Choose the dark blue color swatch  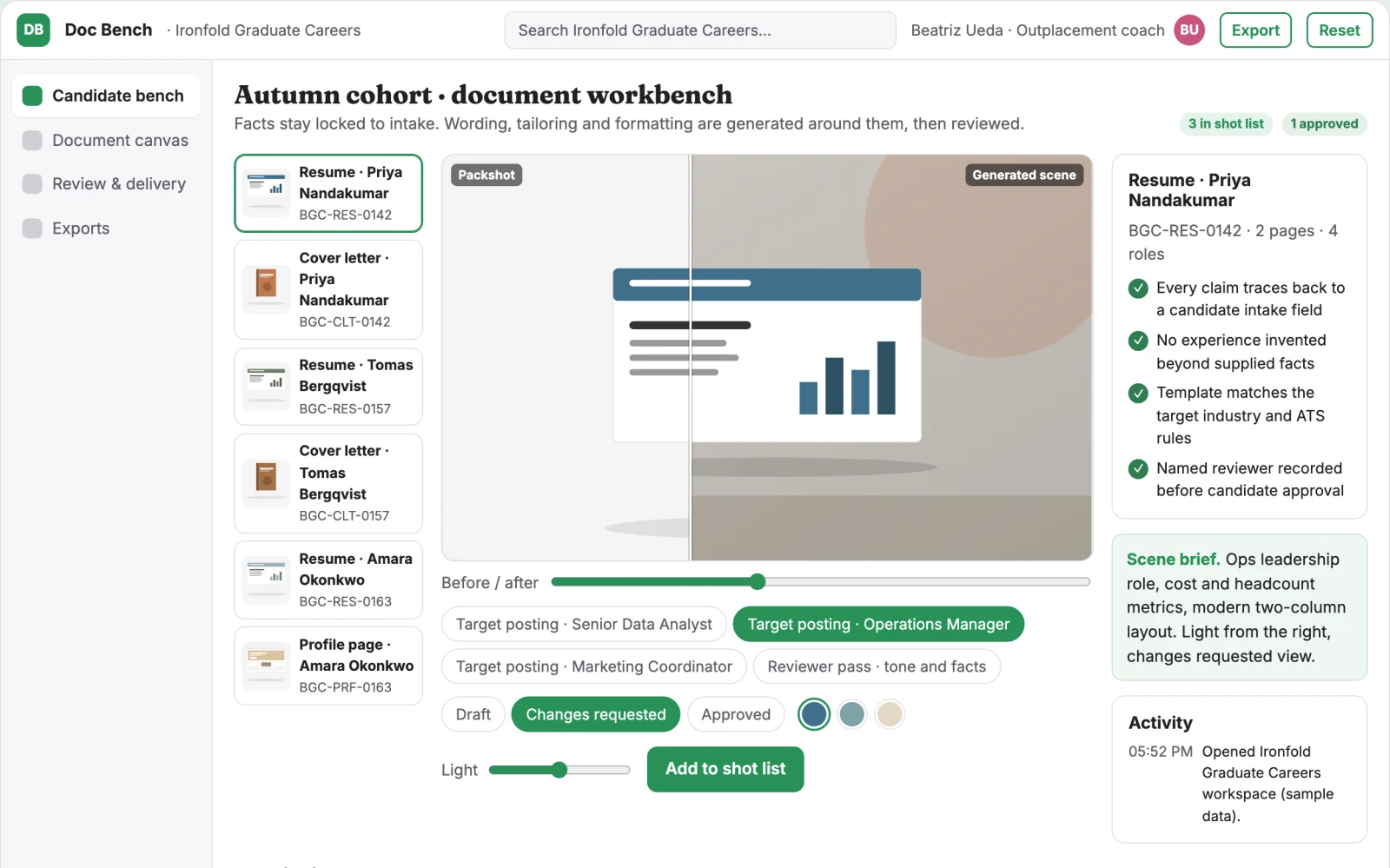point(814,714)
